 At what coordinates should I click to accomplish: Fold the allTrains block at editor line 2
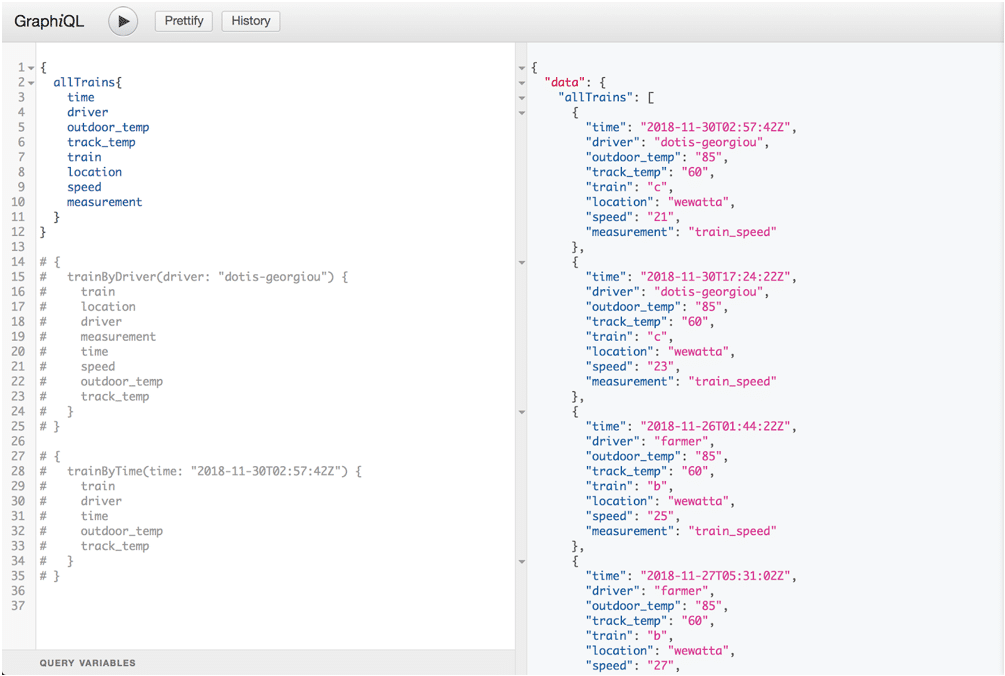point(31,83)
